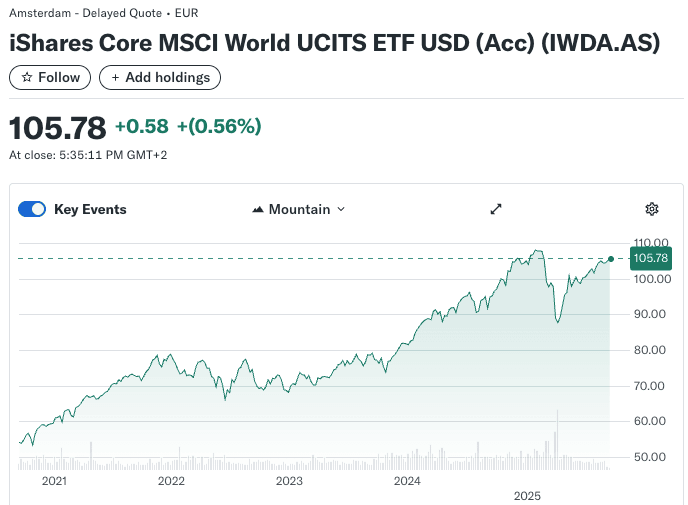This screenshot has width=688, height=505.
Task: Click the plus icon on Add holdings
Action: pos(116,77)
